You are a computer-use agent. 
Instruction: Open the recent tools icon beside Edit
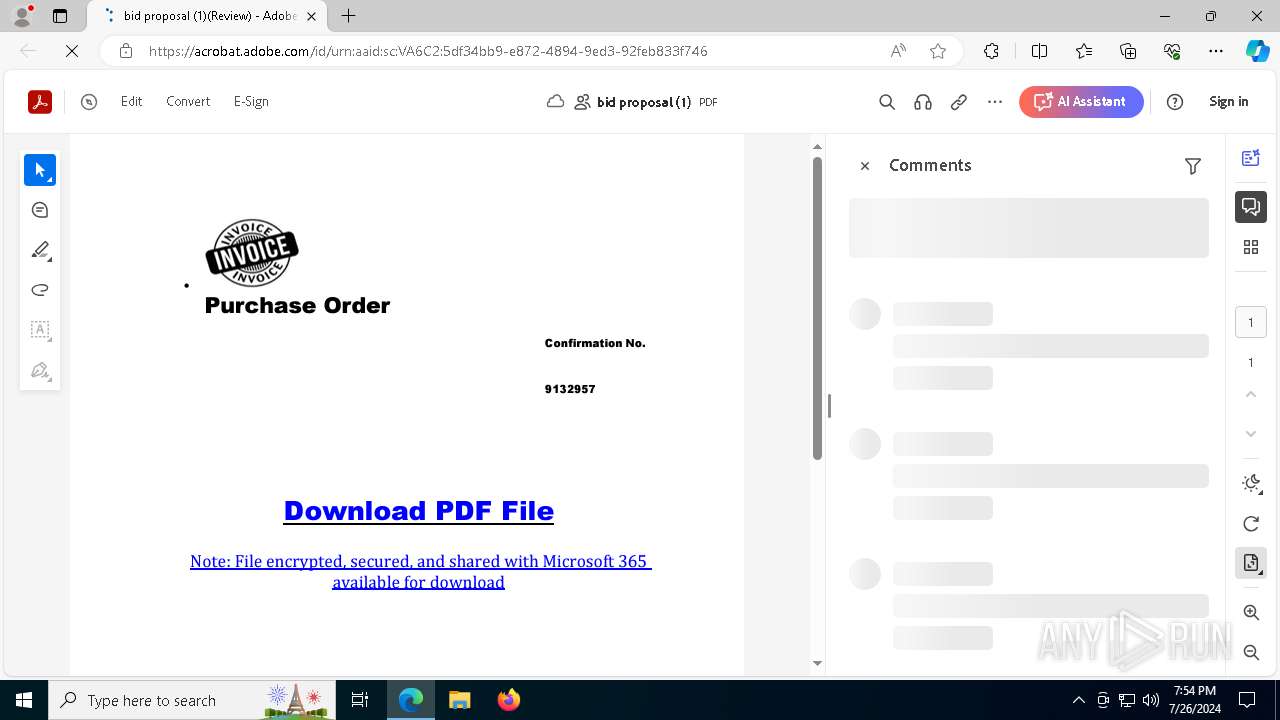(89, 102)
